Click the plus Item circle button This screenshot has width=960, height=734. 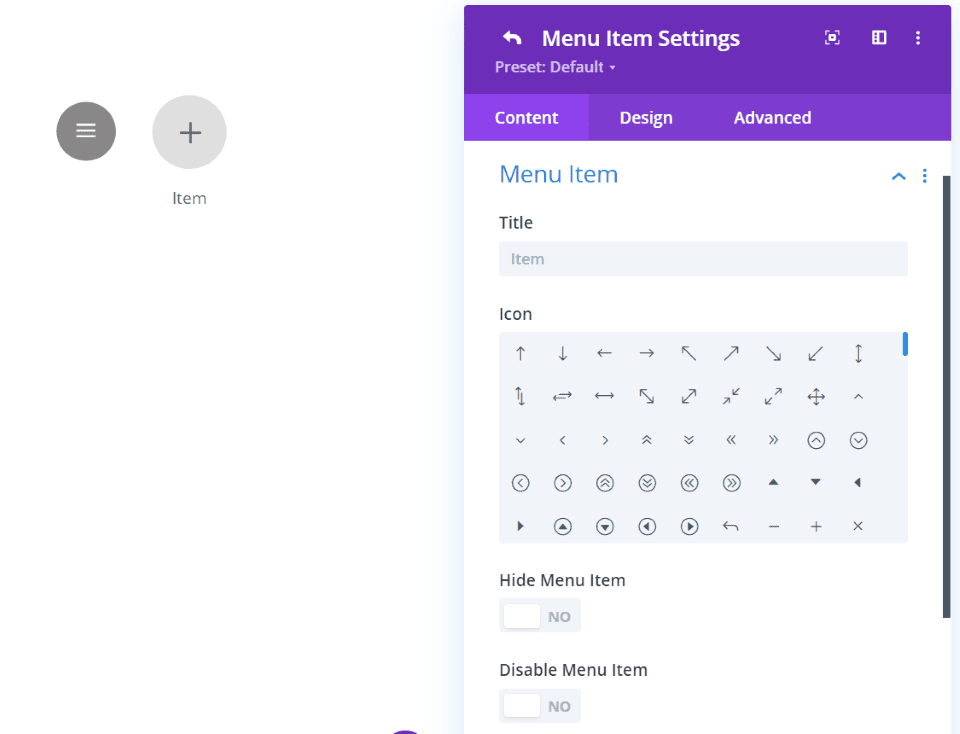click(189, 132)
